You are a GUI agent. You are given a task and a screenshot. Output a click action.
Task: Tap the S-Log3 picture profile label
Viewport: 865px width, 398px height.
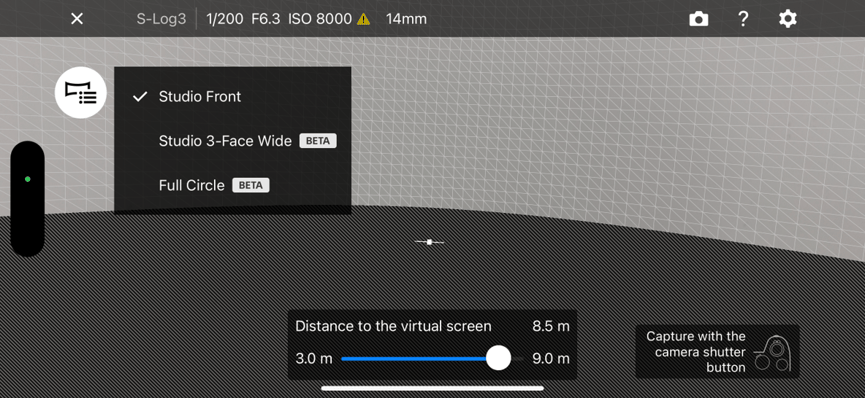click(162, 19)
